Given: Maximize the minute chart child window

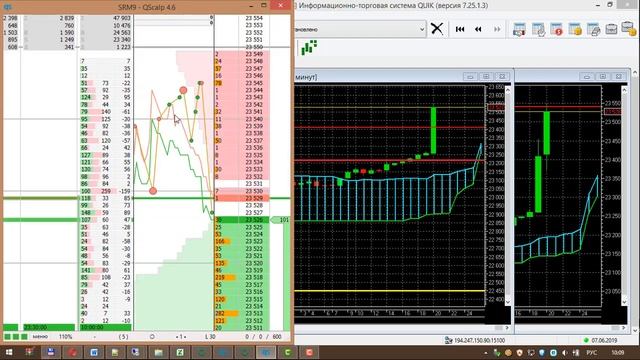Looking at the screenshot, I should tap(486, 76).
